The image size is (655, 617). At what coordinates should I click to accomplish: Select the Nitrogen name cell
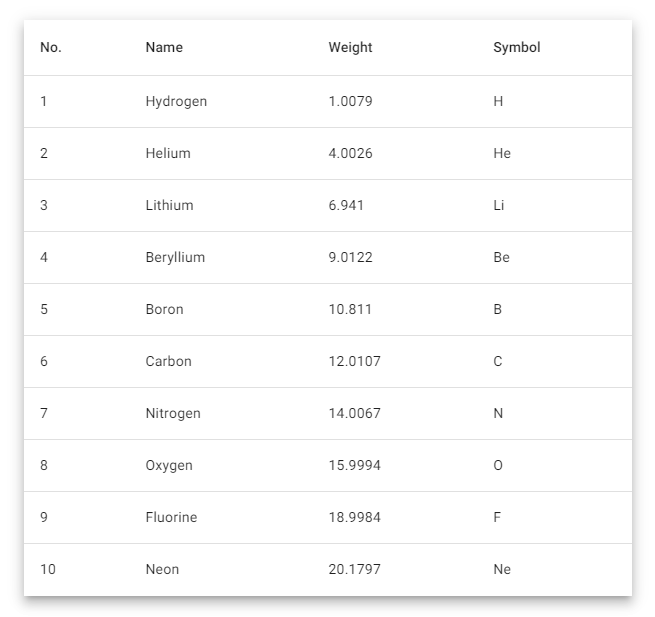(x=173, y=414)
